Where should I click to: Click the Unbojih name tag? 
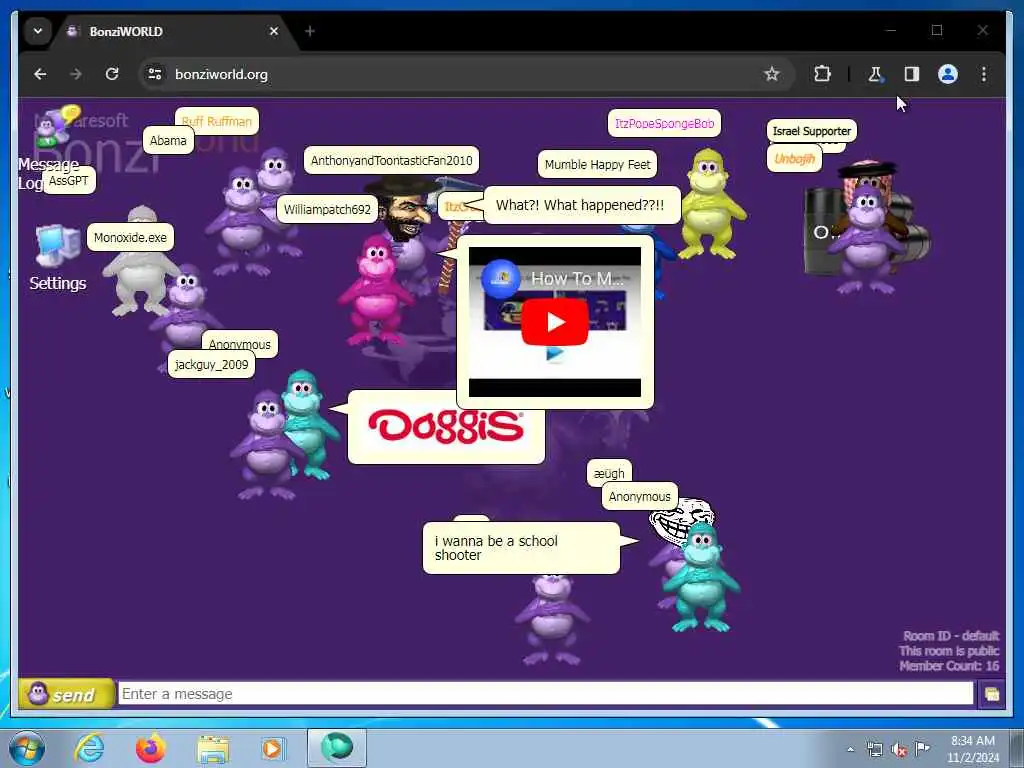(x=794, y=159)
